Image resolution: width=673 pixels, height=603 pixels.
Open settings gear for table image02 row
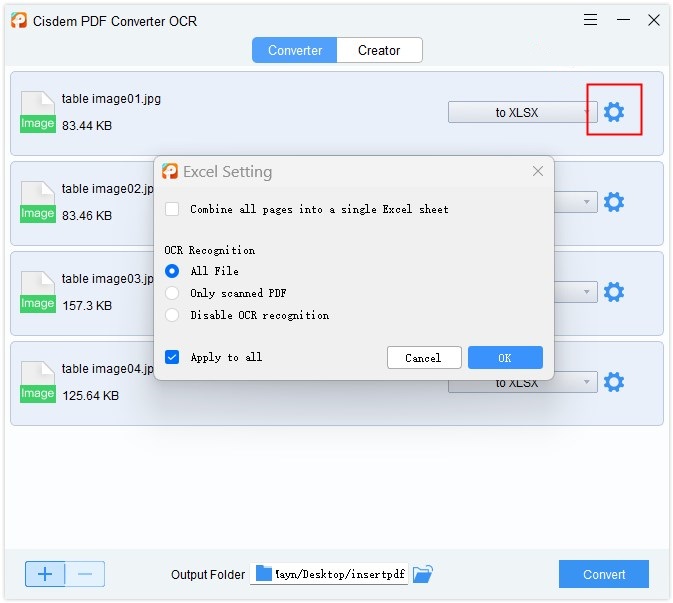(x=613, y=202)
